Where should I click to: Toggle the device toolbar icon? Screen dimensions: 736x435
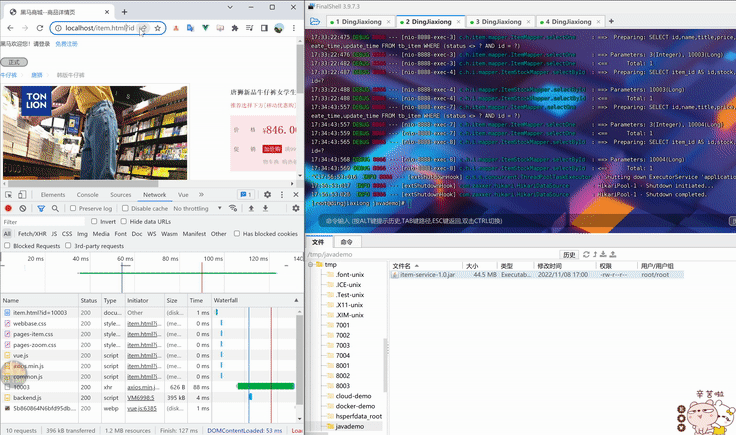click(x=23, y=194)
